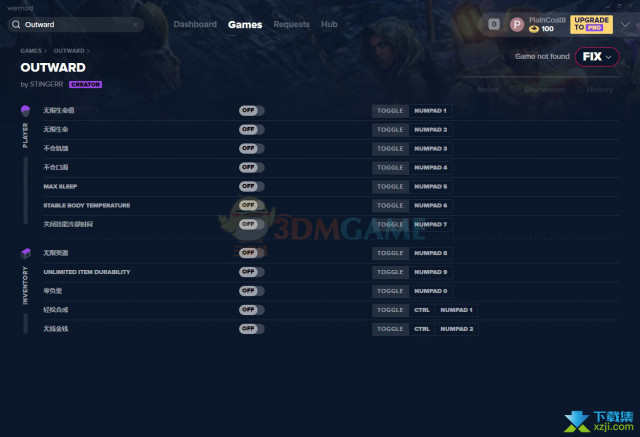Flip the switch in the NUMPAD 1 player row

251,111
